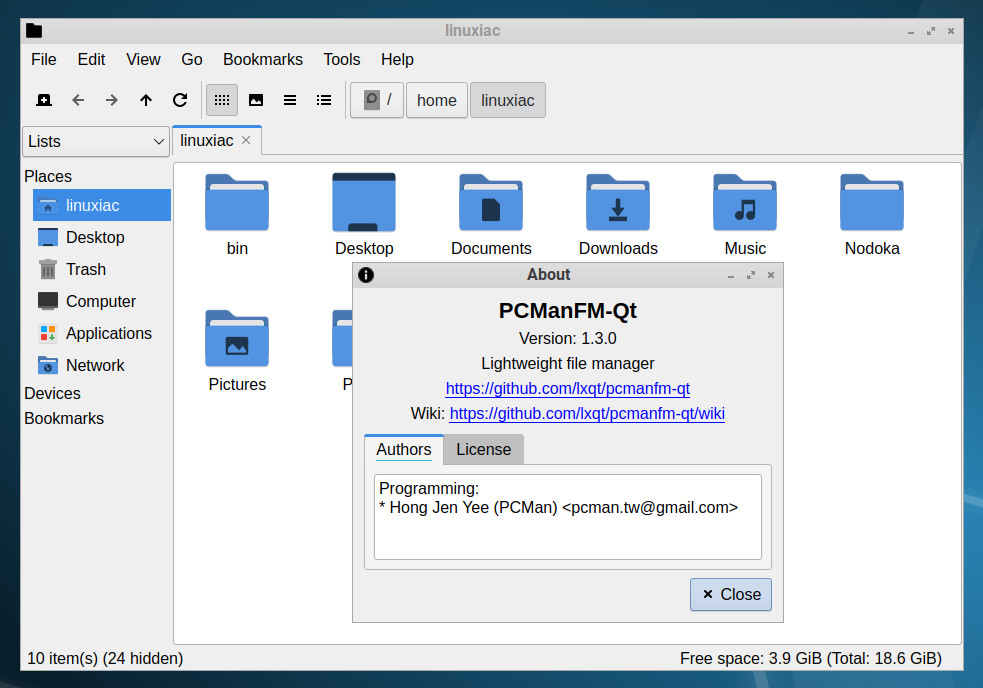The image size is (983, 688).
Task: Click the Version: 1.3.0 text
Action: (x=568, y=339)
